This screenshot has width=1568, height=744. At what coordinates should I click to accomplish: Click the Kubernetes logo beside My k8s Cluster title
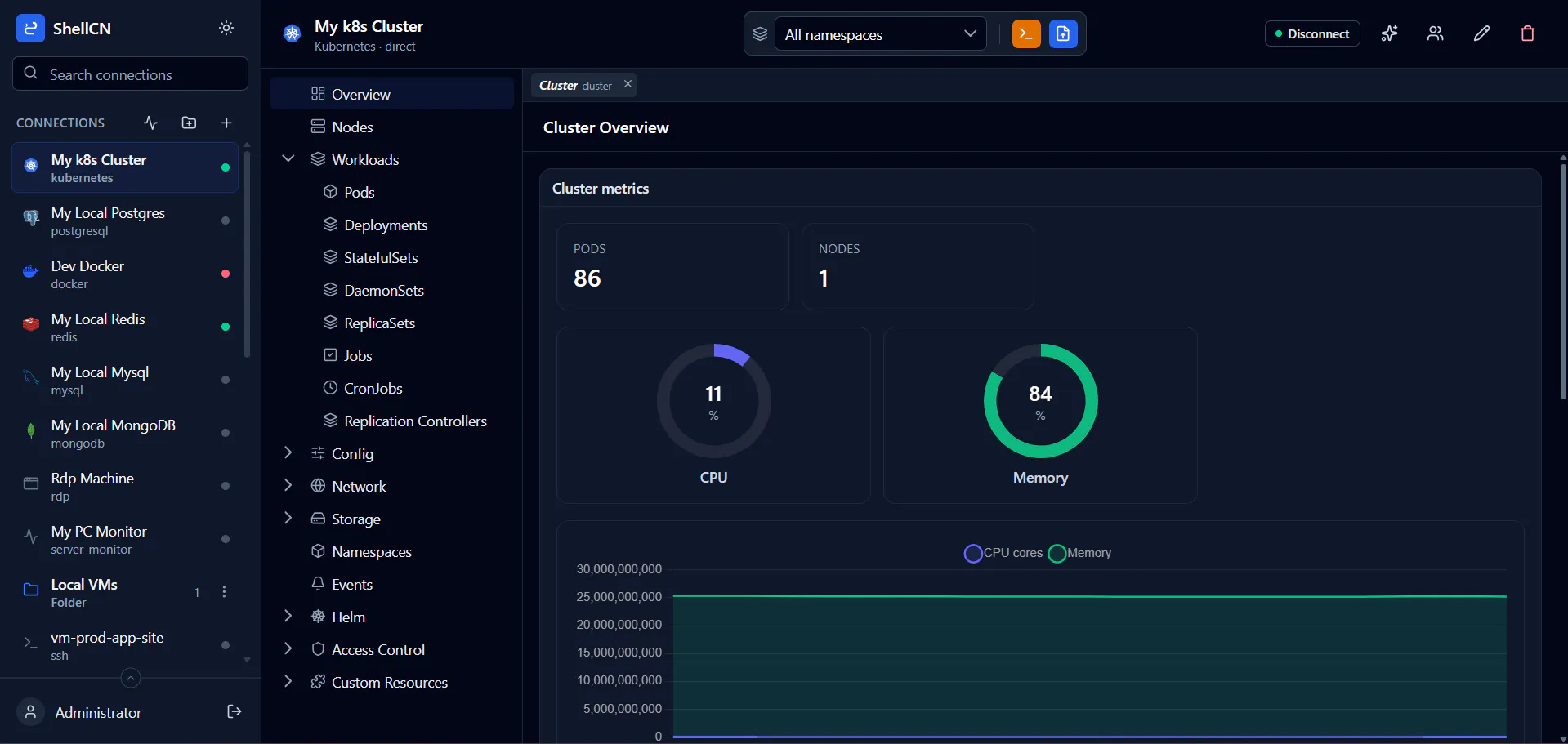[292, 33]
